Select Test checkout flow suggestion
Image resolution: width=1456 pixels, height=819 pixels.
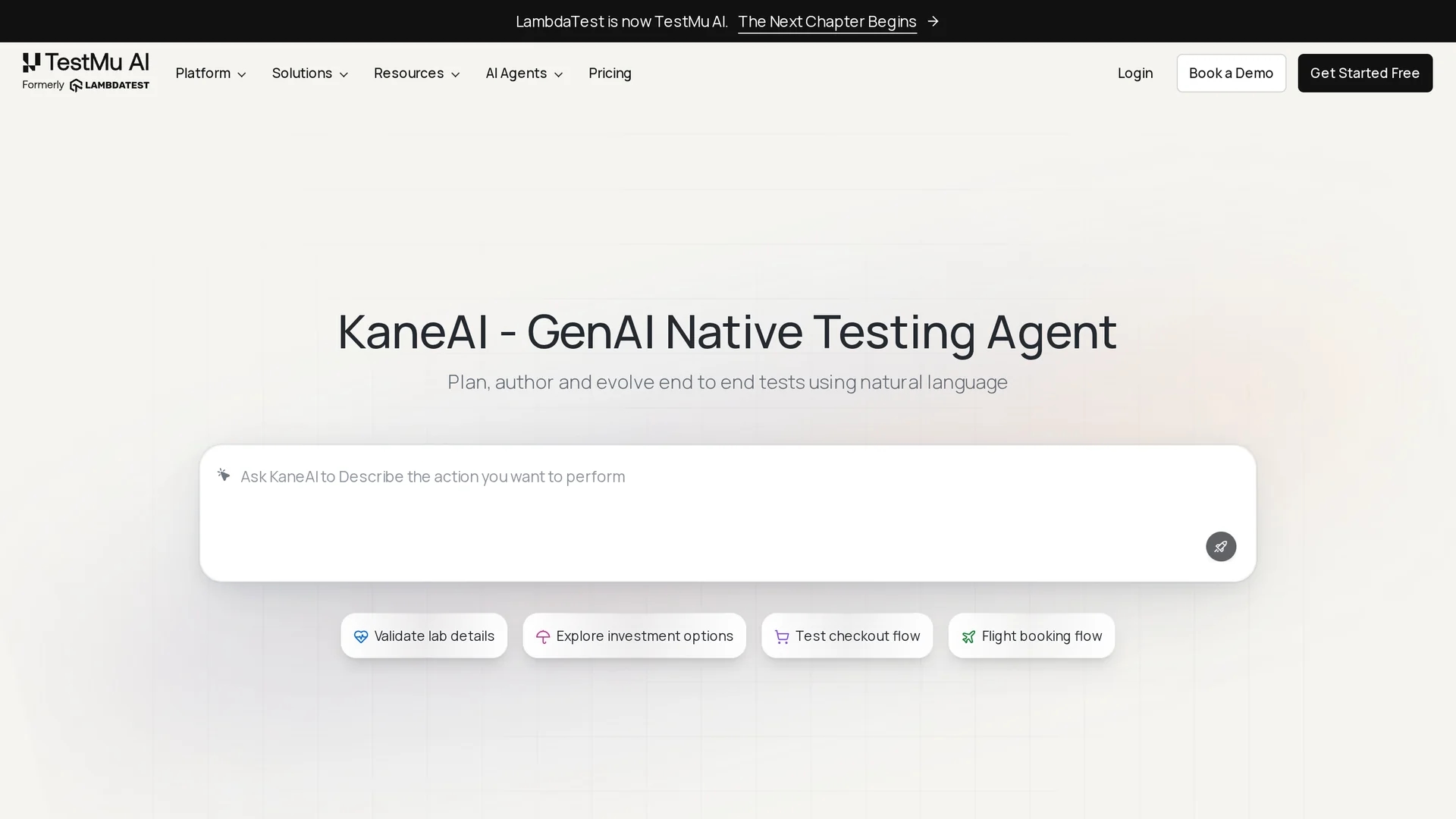pos(847,635)
